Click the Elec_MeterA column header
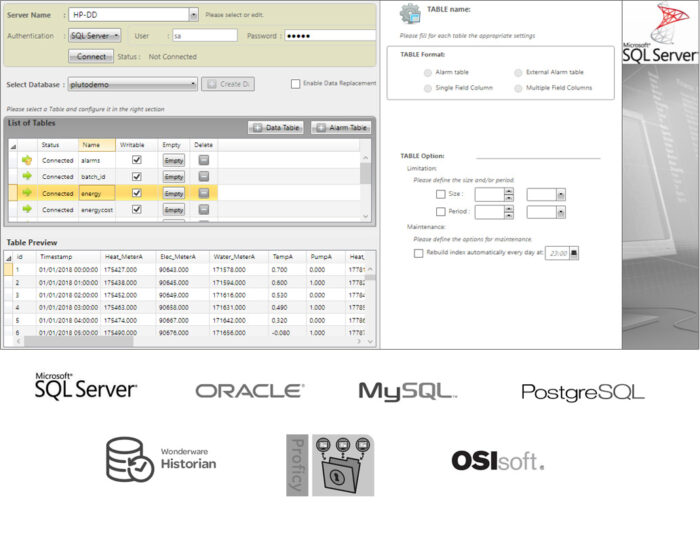The width and height of the screenshot is (700, 534). [x=182, y=257]
